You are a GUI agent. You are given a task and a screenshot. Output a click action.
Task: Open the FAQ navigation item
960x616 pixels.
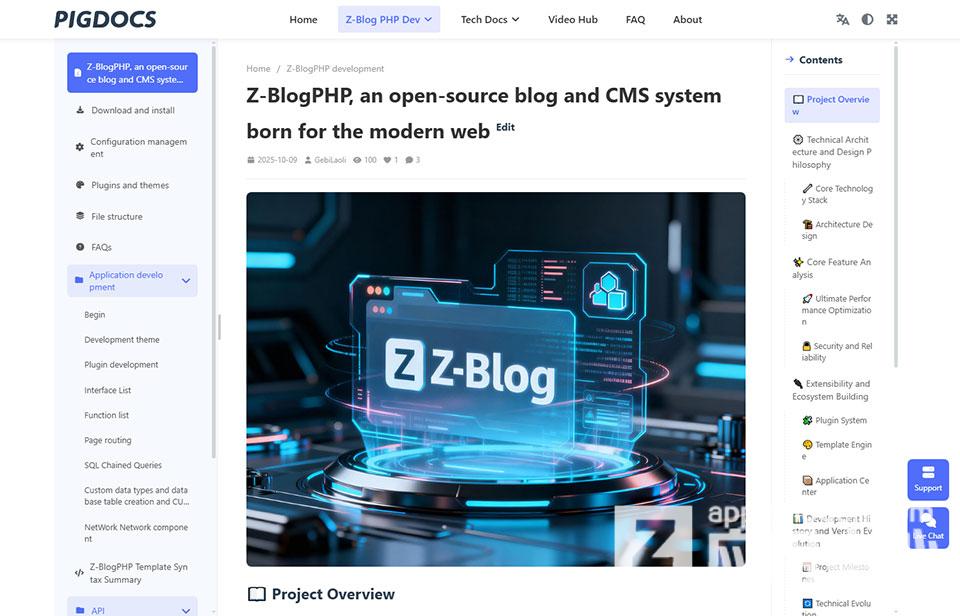coord(635,19)
